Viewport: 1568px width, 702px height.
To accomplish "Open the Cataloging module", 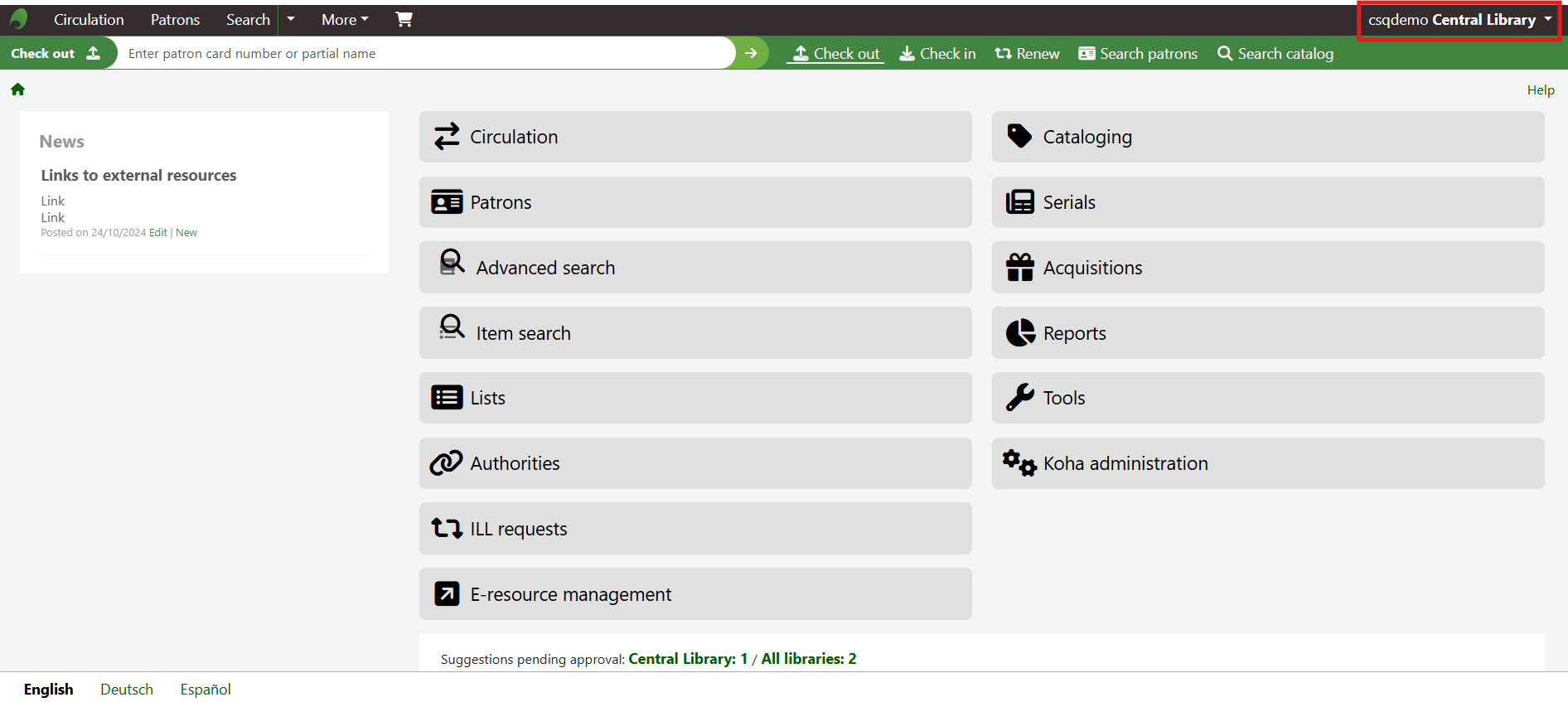I will (1268, 137).
